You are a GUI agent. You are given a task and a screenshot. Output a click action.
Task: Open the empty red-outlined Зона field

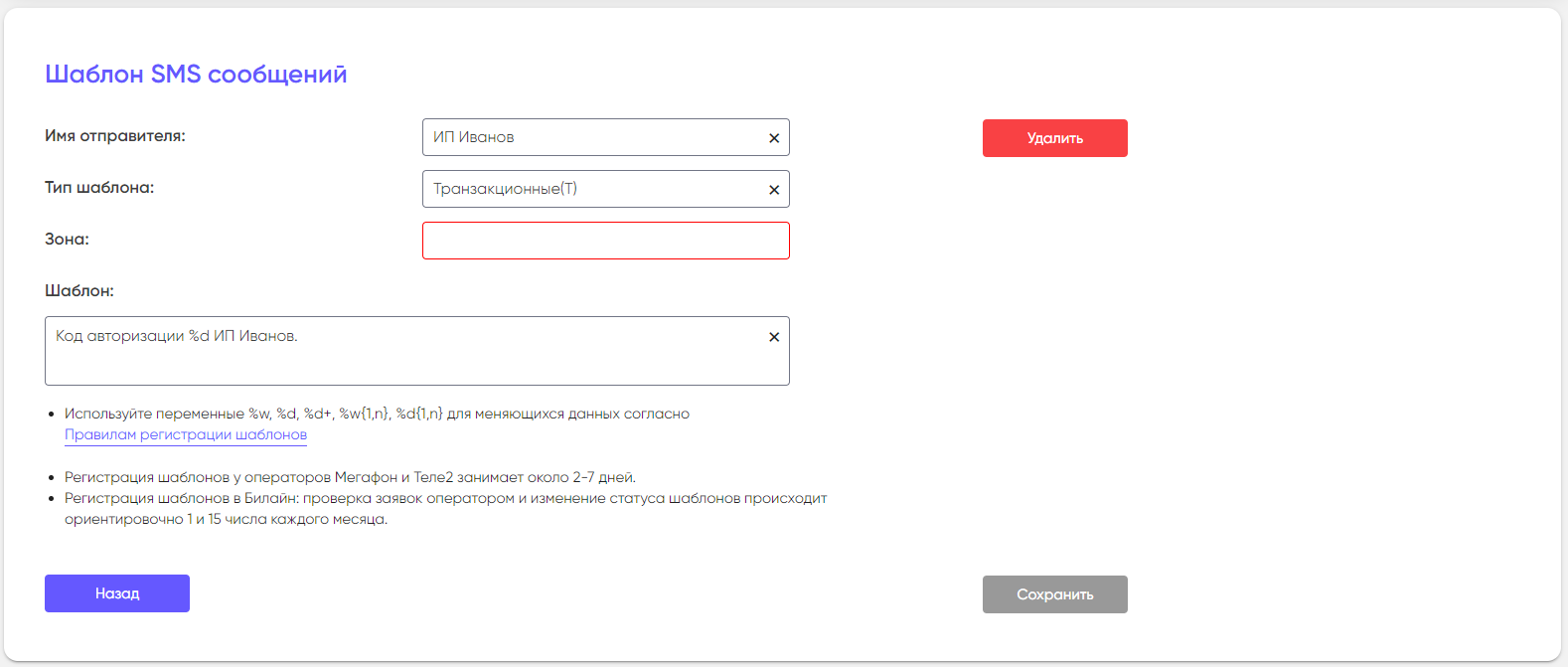pos(605,241)
